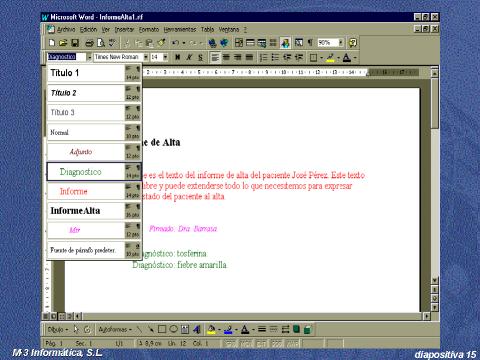Expand the font name dropdown arrow
The image size is (480, 360).
pyautogui.click(x=146, y=57)
